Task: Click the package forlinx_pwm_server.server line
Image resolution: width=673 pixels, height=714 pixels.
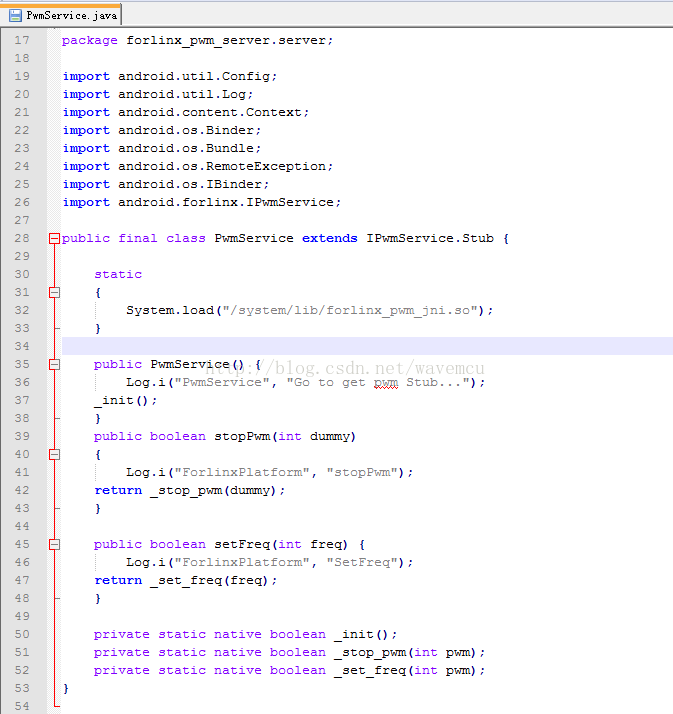Action: coord(198,41)
